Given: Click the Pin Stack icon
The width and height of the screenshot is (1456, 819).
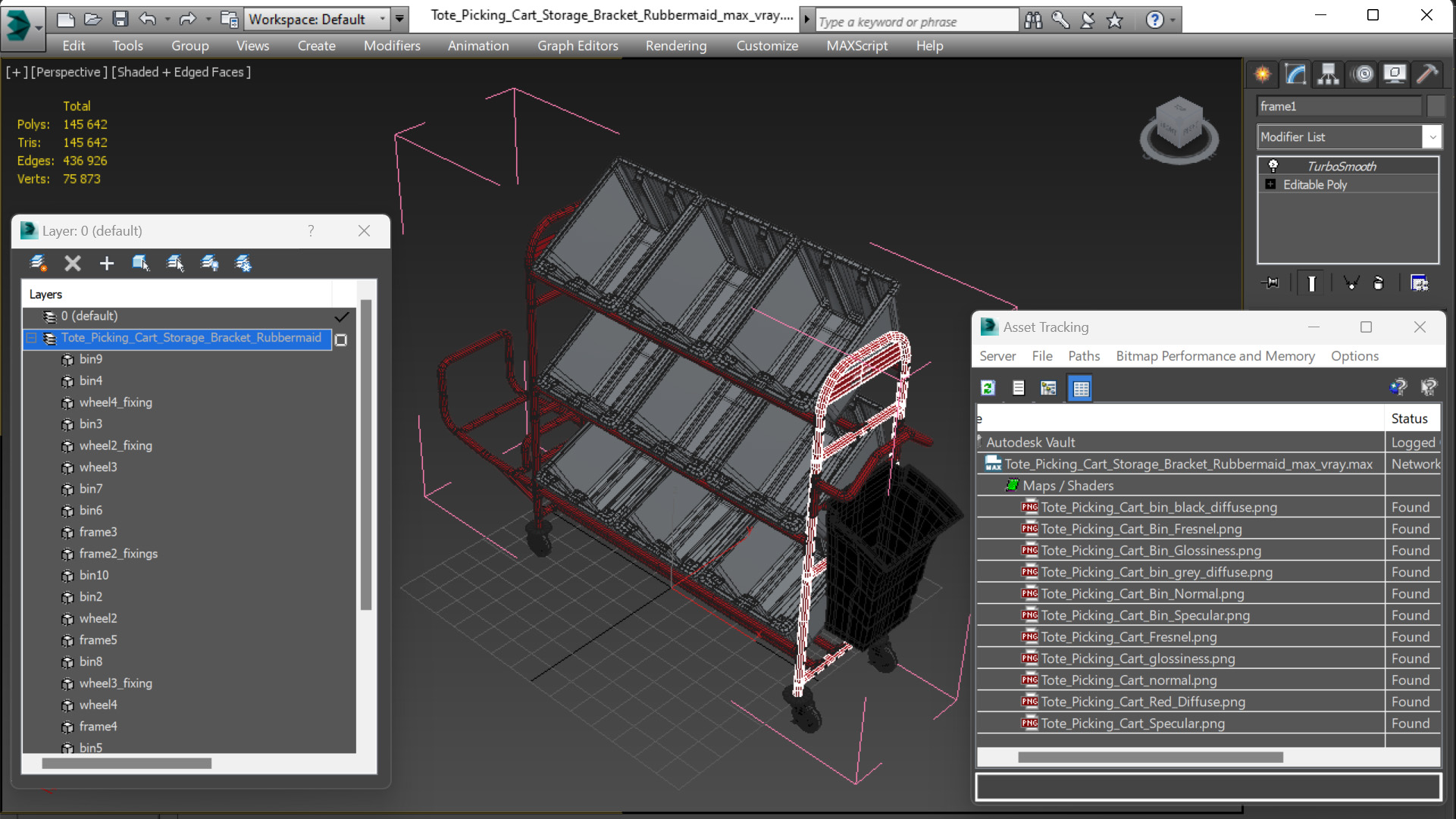Looking at the screenshot, I should [x=1271, y=283].
